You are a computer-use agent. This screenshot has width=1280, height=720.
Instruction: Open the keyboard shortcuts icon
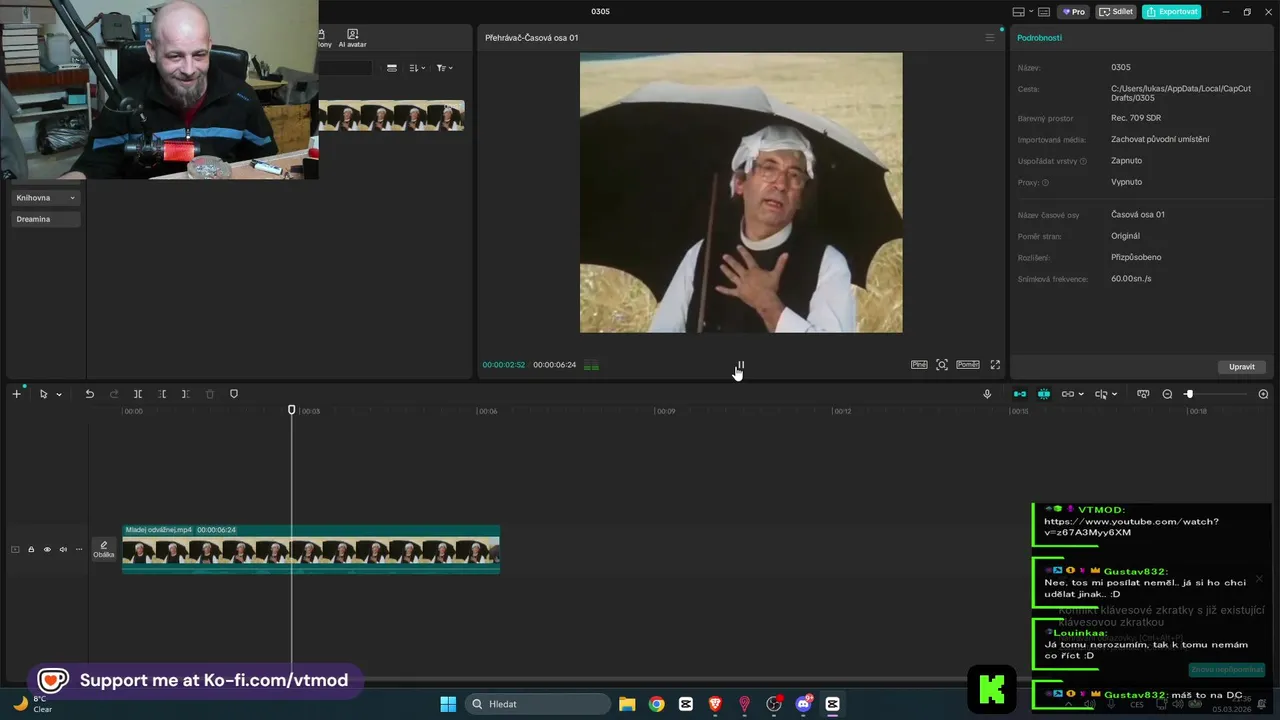tap(1044, 12)
